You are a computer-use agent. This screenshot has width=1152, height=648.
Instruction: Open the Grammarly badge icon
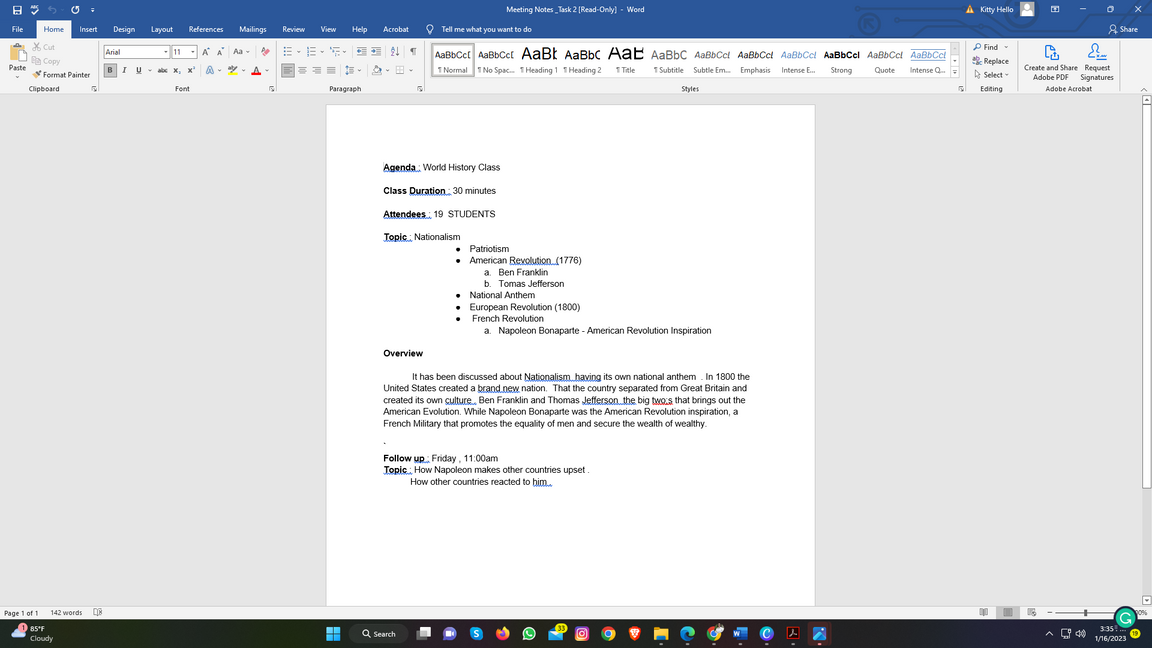[x=1125, y=618]
